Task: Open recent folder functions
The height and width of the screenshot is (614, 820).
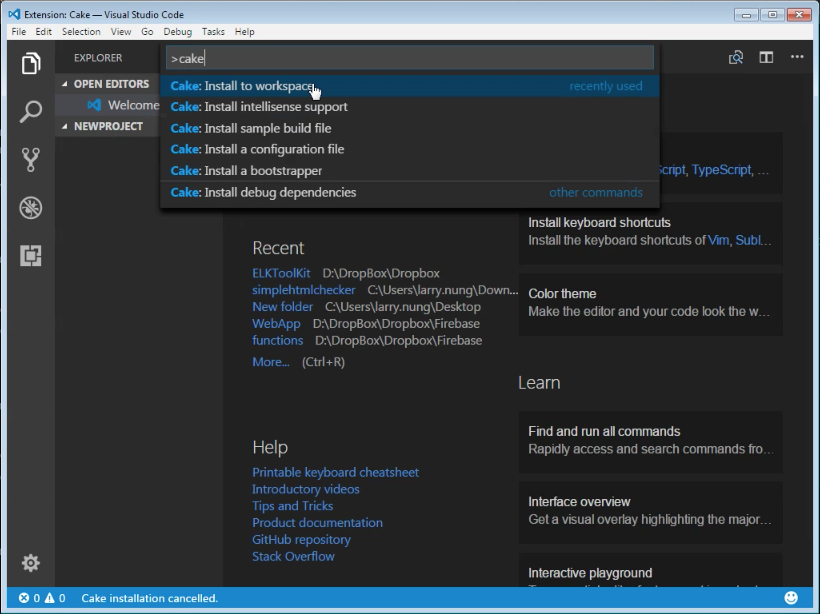Action: click(x=277, y=340)
